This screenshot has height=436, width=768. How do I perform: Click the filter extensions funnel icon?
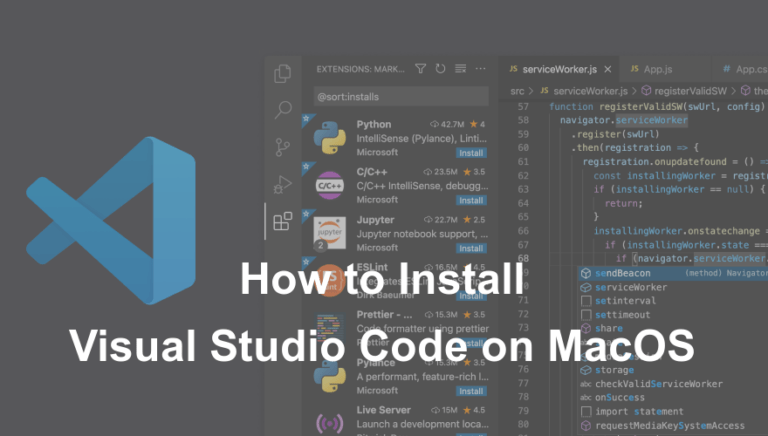420,69
